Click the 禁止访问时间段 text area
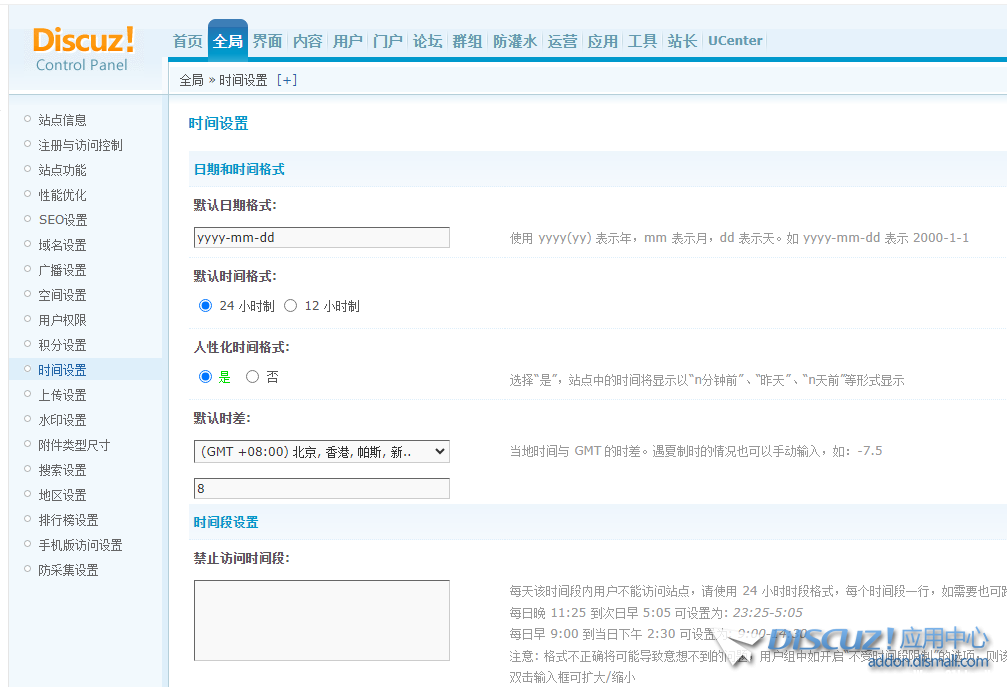Screen dimensions: 1007x687 point(321,620)
